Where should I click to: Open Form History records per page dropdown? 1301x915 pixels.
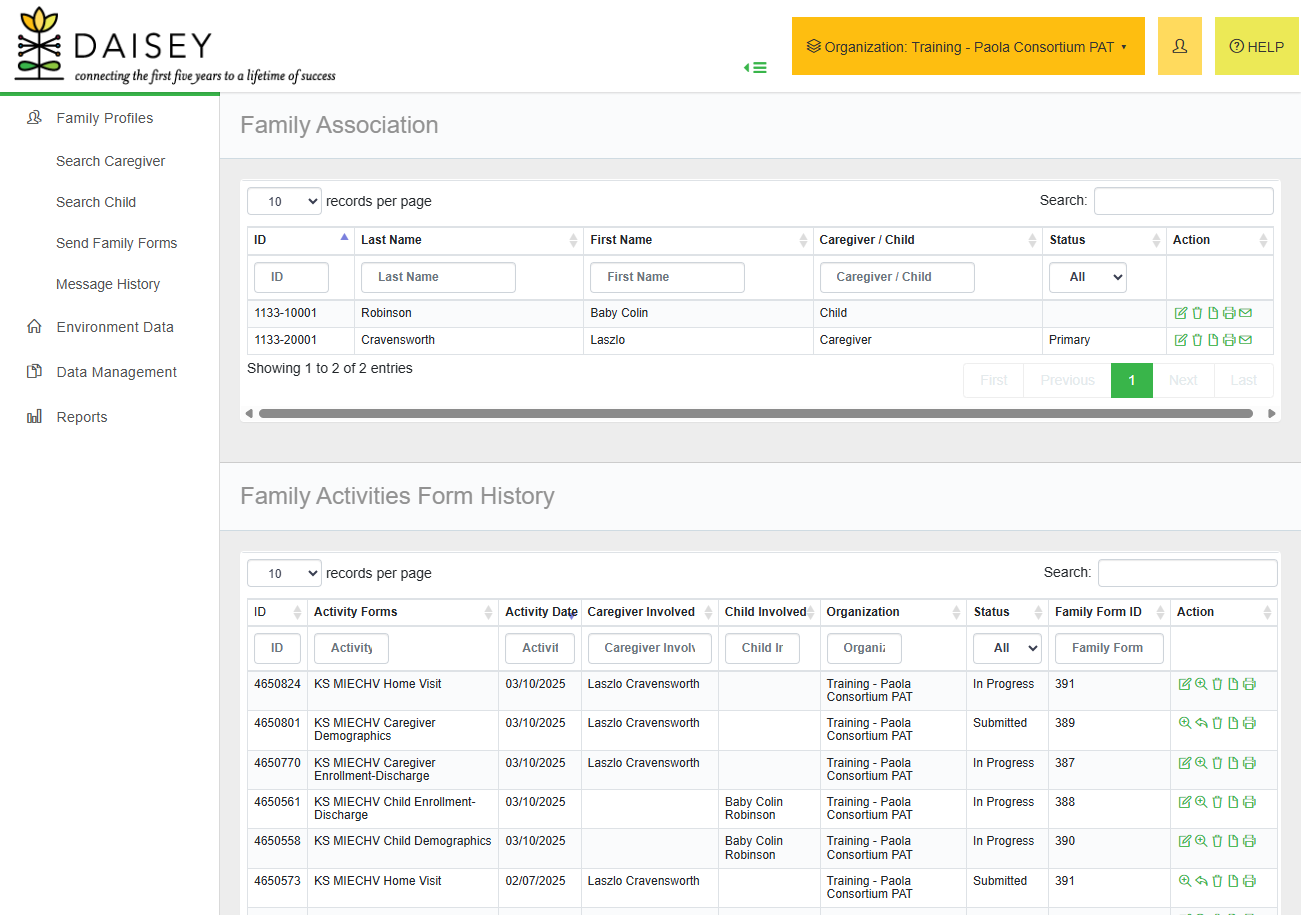pos(284,573)
